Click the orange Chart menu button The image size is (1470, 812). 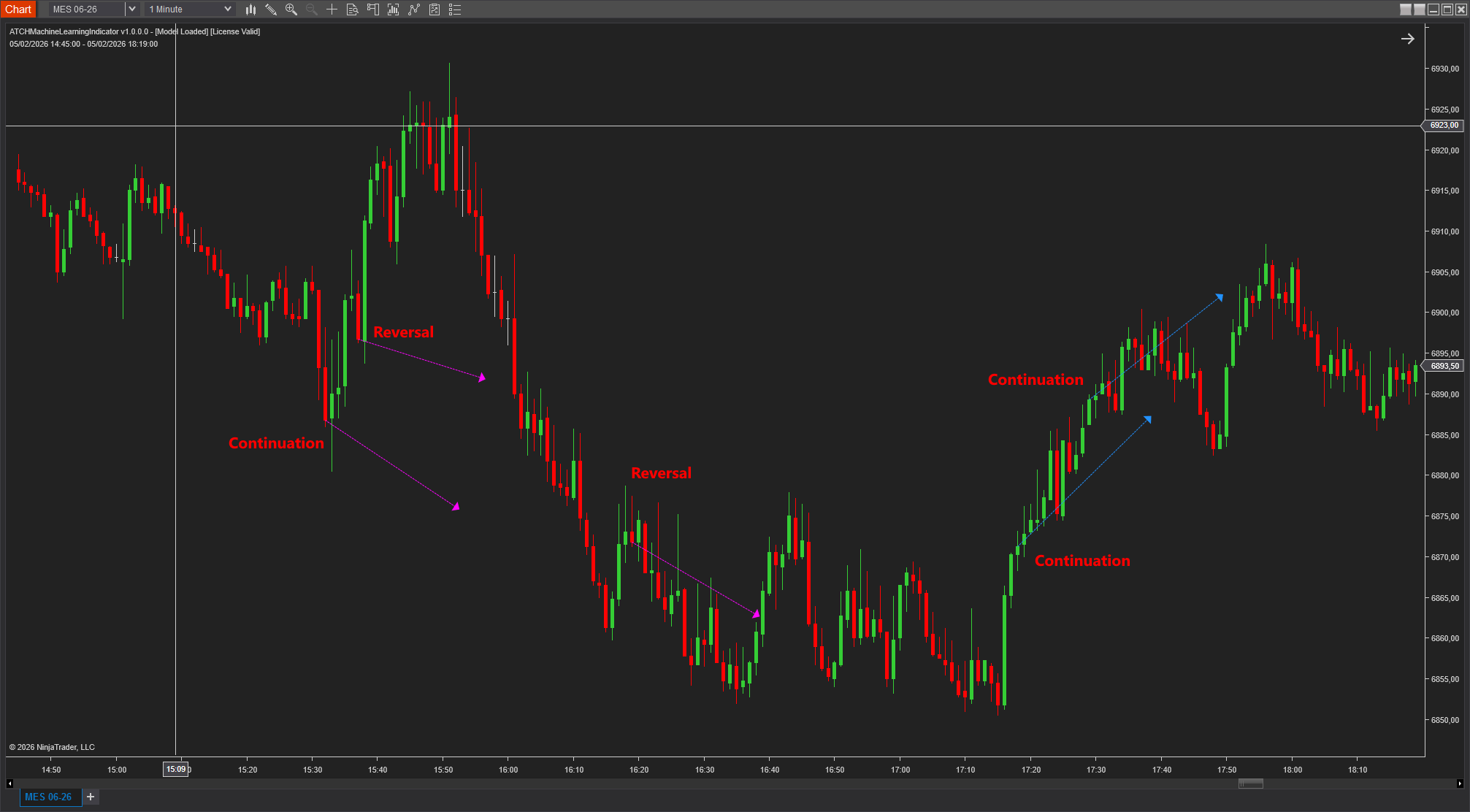click(18, 9)
